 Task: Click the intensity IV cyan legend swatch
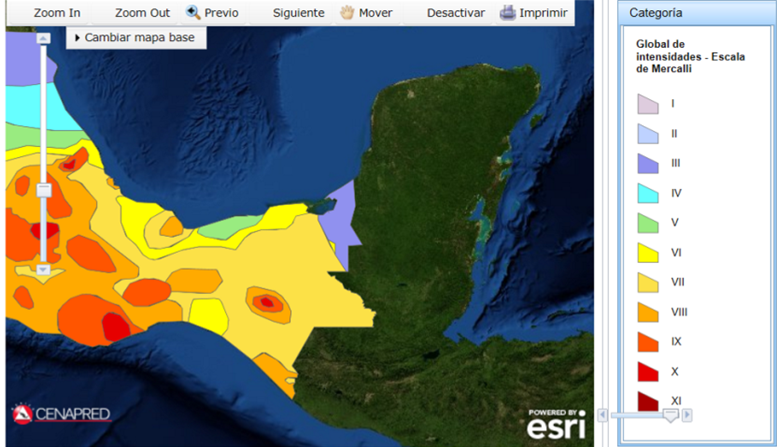tap(648, 193)
